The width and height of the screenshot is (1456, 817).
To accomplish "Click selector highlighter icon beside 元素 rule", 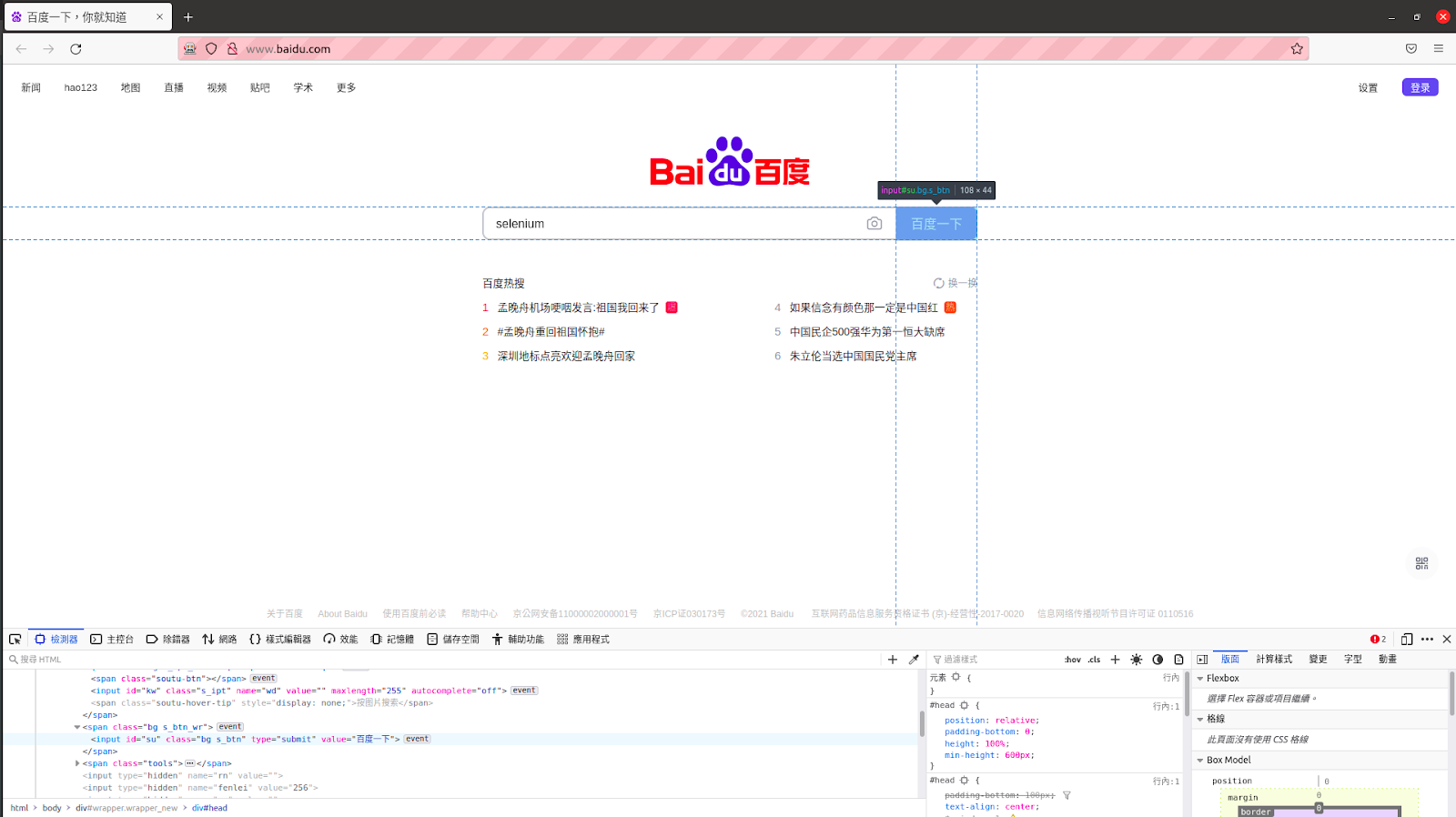I will click(x=955, y=678).
